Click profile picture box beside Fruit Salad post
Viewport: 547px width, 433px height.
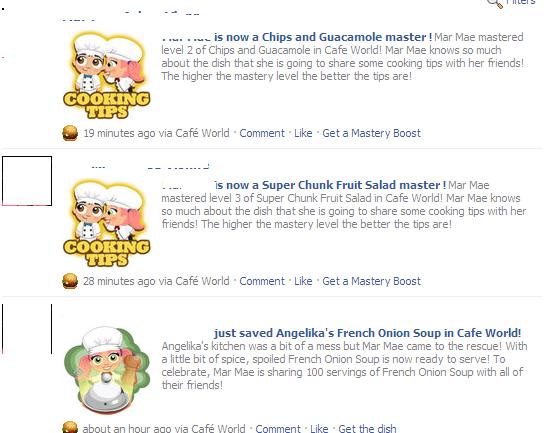pos(27,181)
